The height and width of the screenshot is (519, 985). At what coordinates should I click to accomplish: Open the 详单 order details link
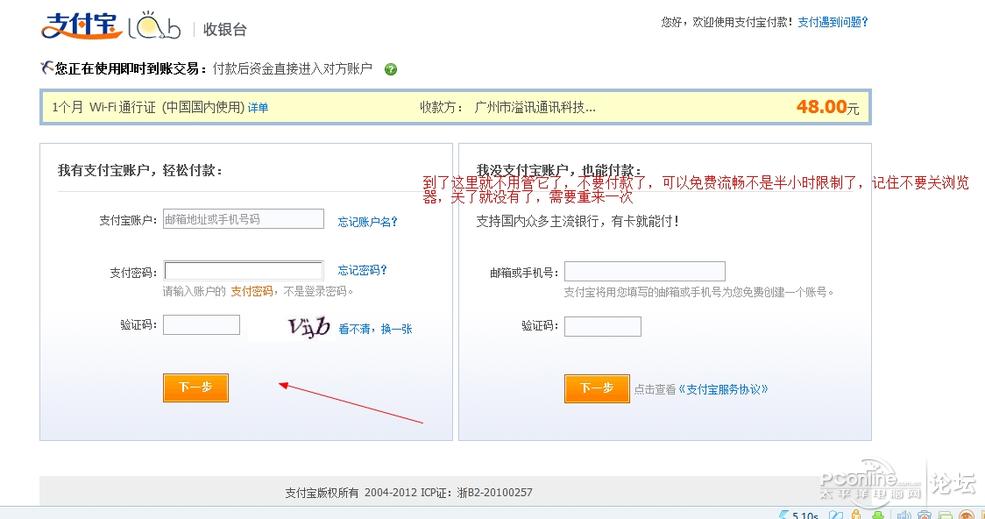tap(258, 108)
